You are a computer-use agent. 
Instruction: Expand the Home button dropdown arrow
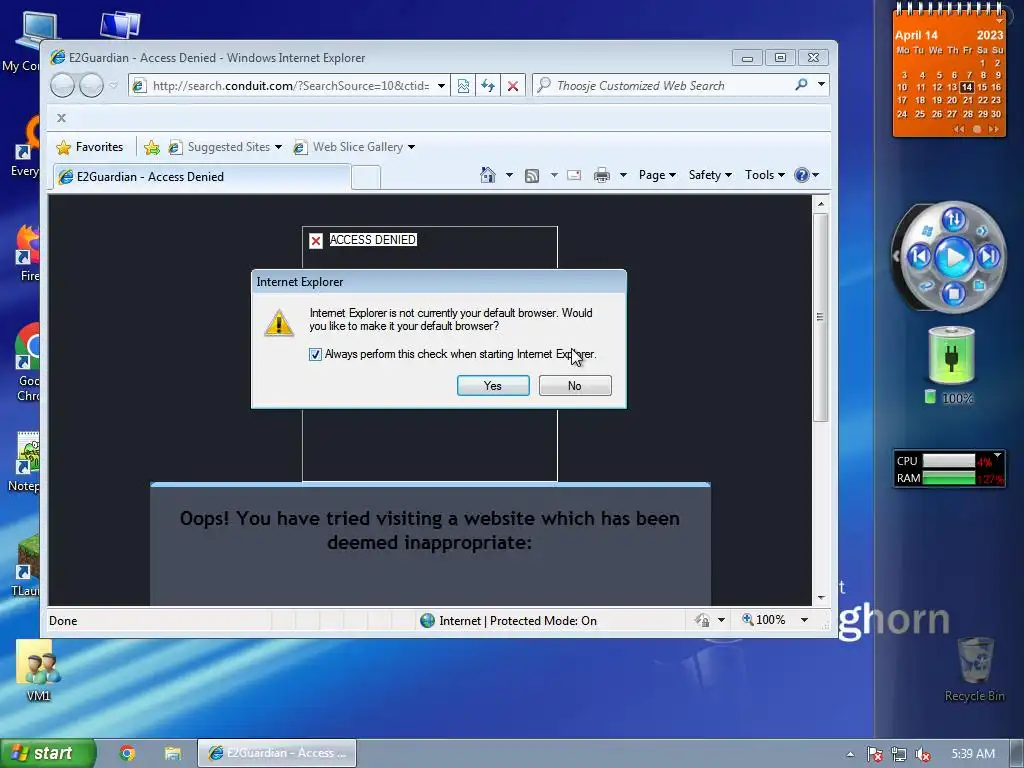click(509, 175)
